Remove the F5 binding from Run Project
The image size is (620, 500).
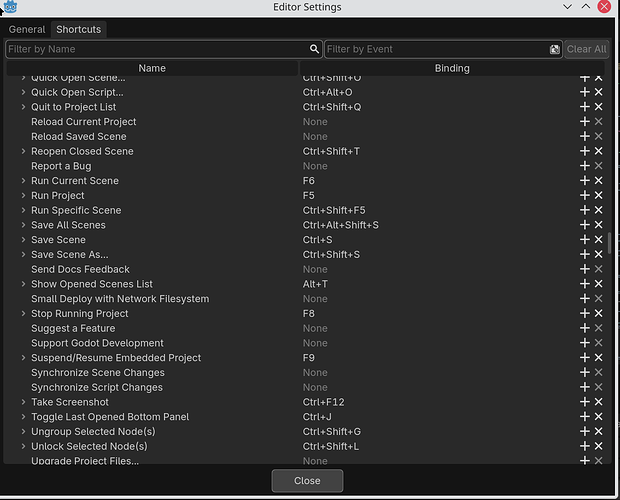pyautogui.click(x=599, y=195)
